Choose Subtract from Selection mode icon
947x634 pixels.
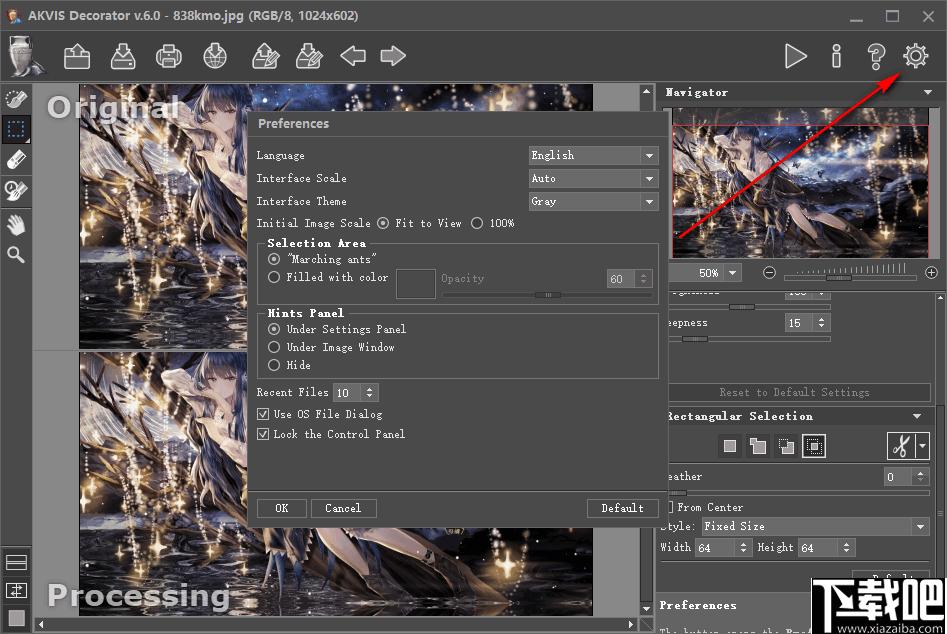[x=786, y=446]
